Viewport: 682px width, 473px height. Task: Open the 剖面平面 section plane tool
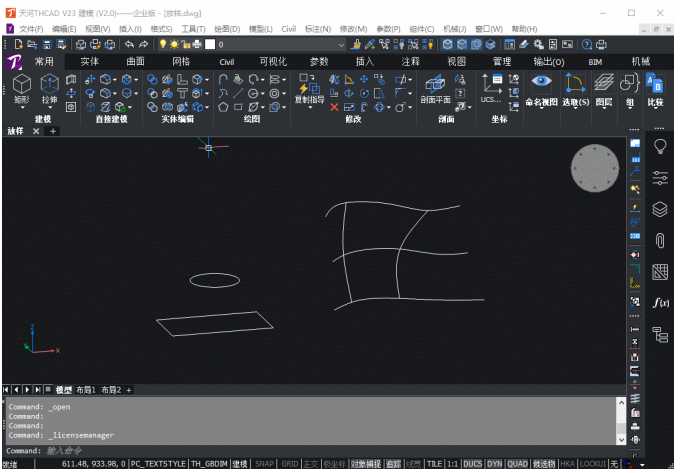(435, 89)
